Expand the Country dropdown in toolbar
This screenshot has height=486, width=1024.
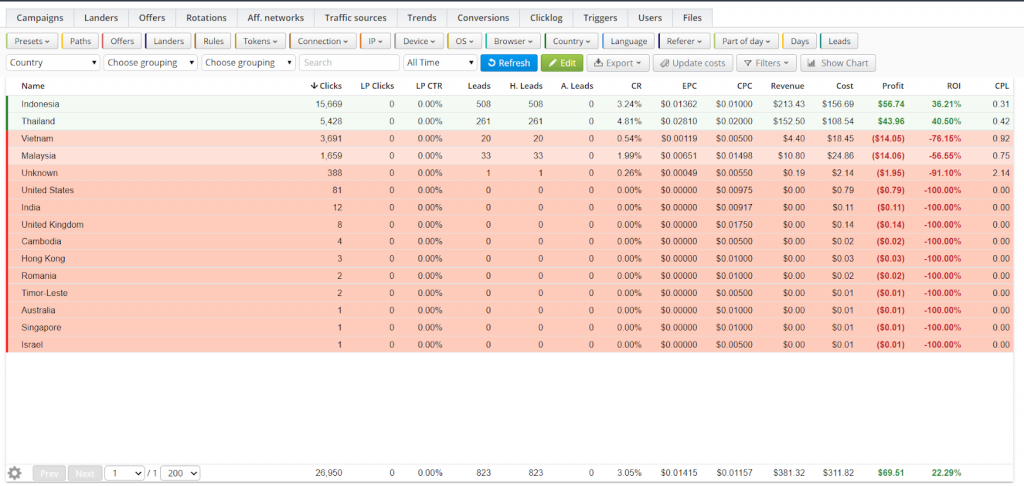click(571, 41)
